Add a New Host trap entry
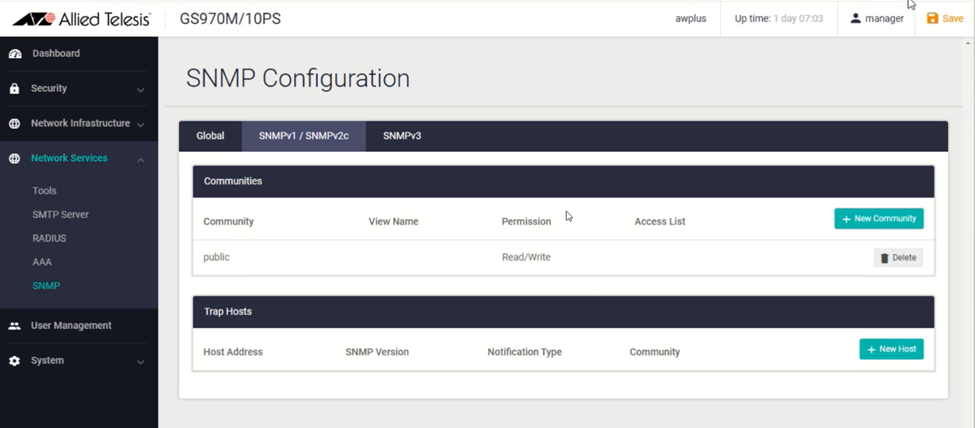 (x=891, y=349)
